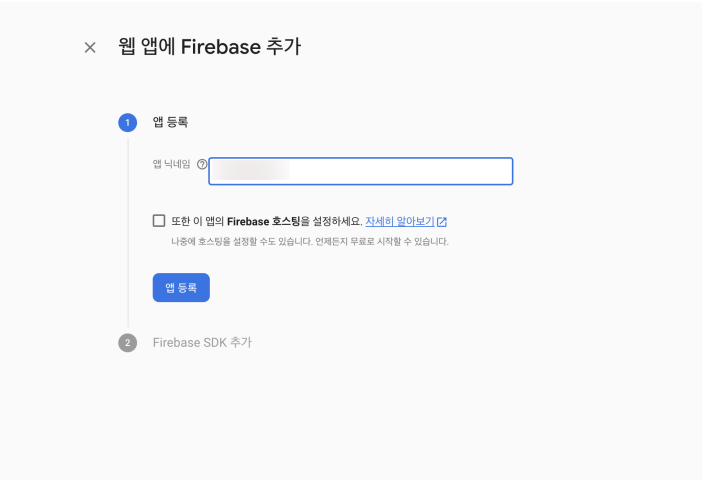Click the 웹 앱에 Firebase 추가 title
Screen dimensions: 710x490
tap(210, 47)
